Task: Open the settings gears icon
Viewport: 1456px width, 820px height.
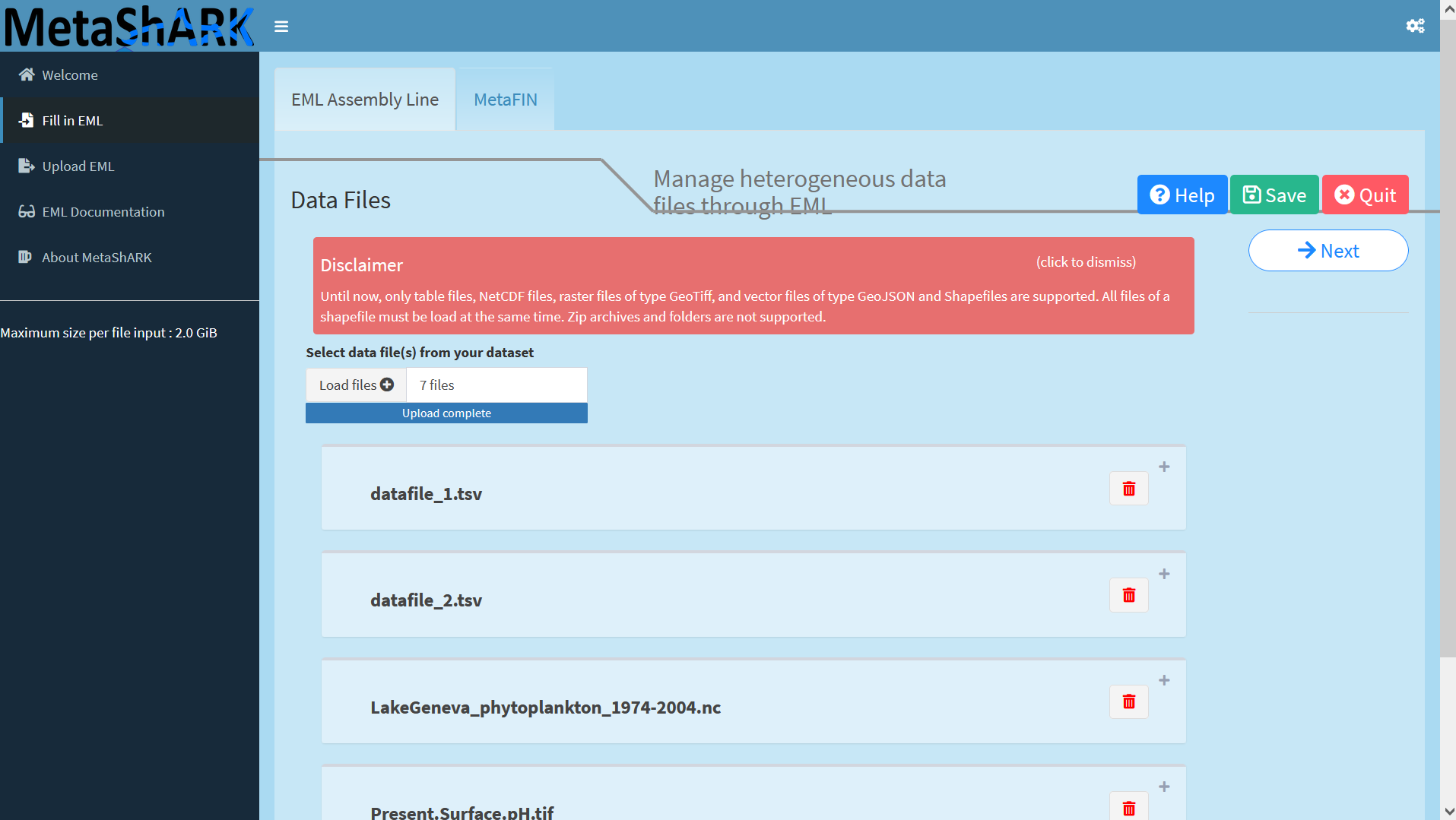Action: click(x=1415, y=26)
